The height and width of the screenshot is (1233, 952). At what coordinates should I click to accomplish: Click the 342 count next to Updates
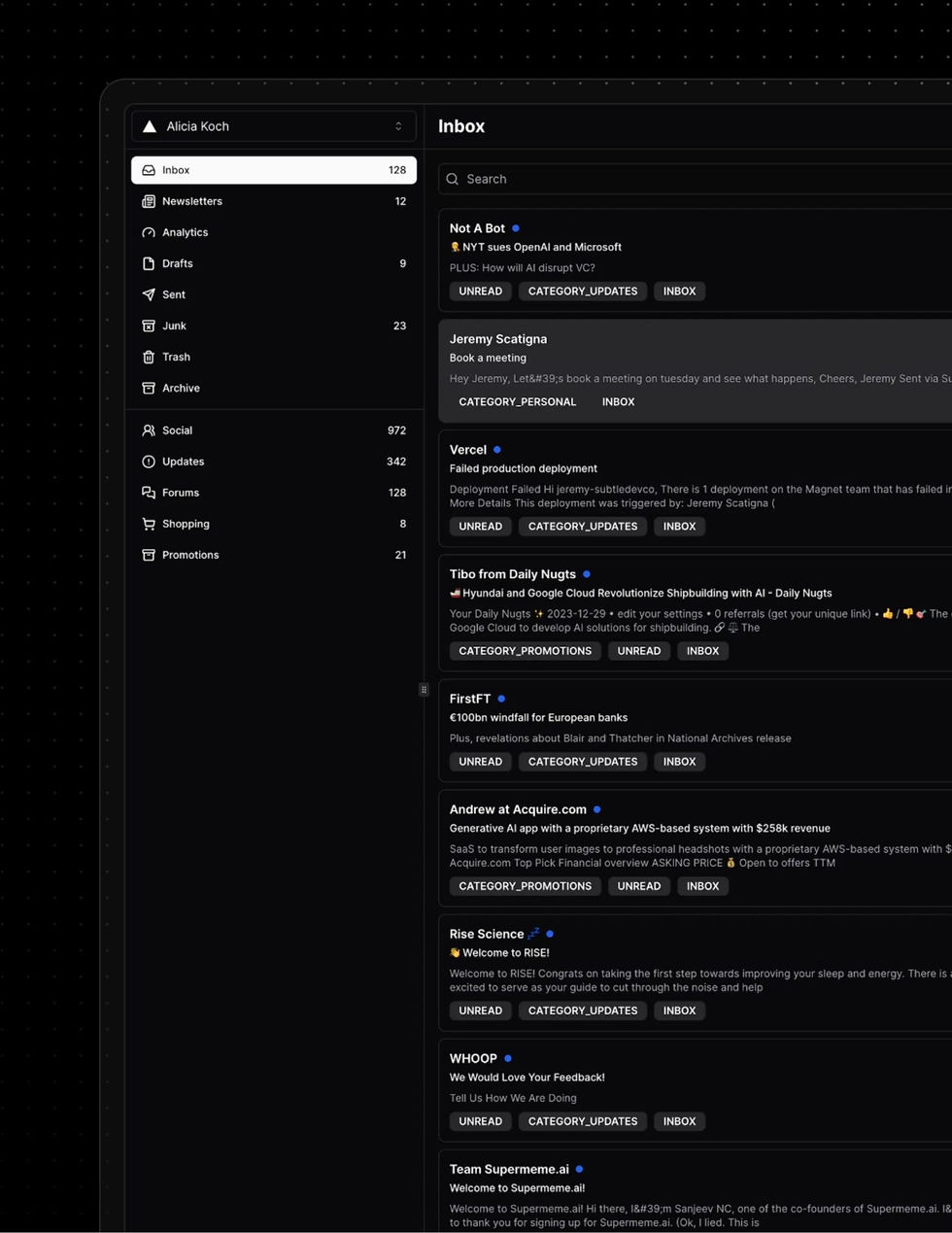396,462
